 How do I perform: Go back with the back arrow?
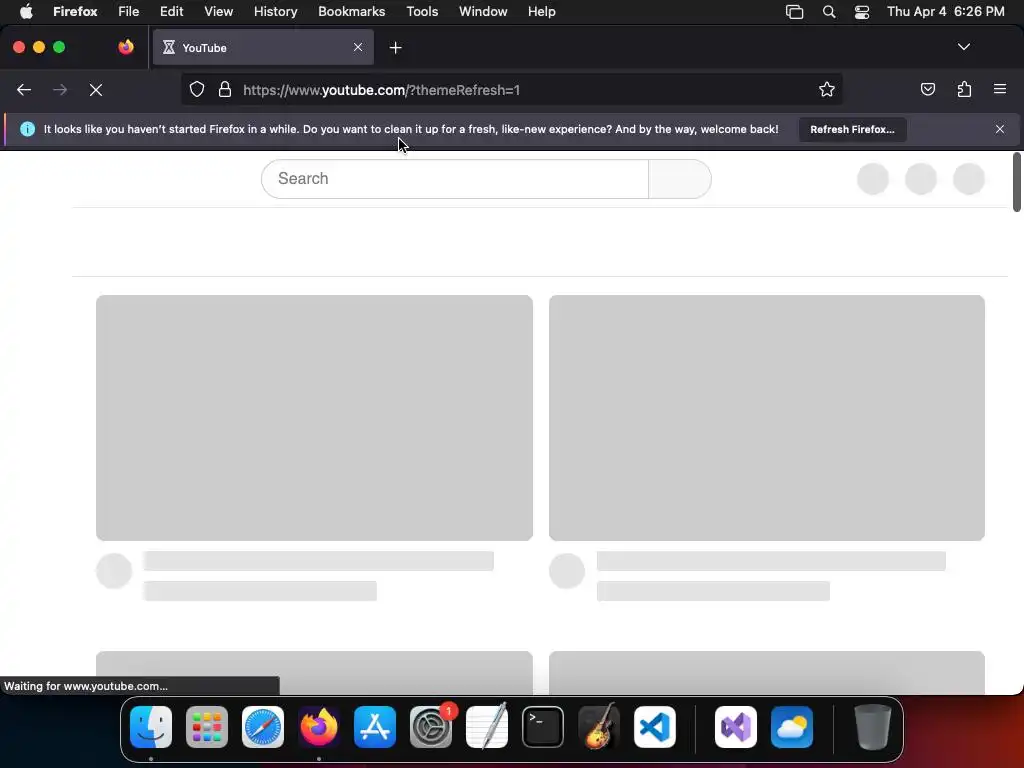click(24, 90)
